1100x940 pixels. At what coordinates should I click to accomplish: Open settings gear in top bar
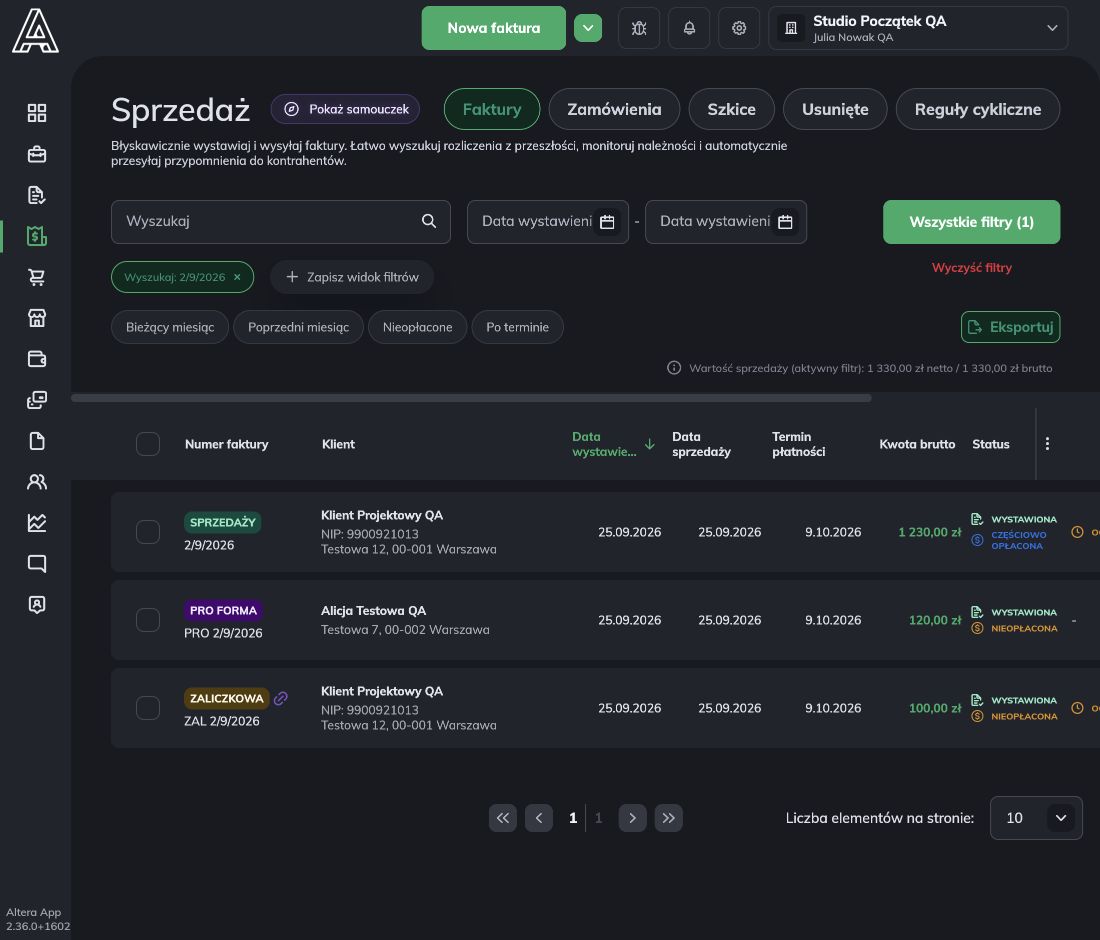tap(739, 28)
